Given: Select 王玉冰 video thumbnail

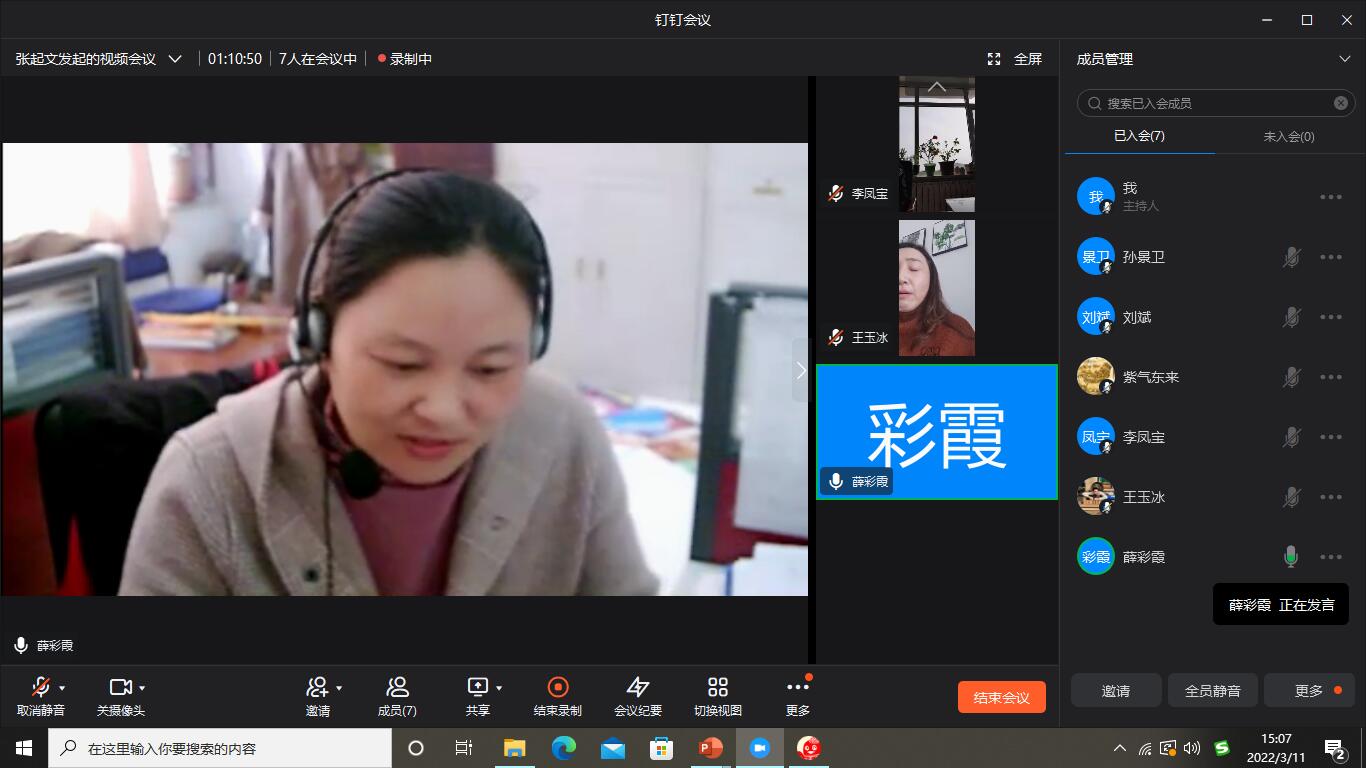Looking at the screenshot, I should tap(937, 288).
